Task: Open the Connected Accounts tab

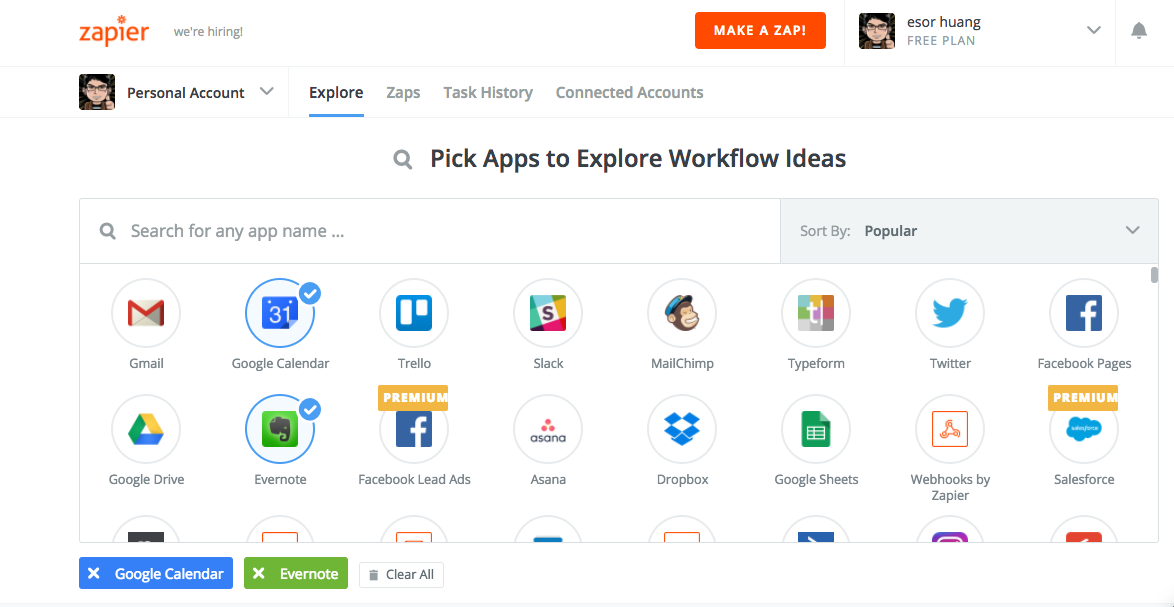Action: tap(630, 93)
